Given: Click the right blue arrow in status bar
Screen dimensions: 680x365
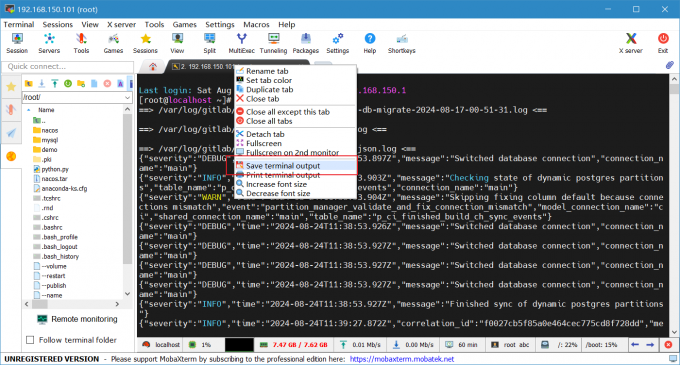Looking at the screenshot, I should (650, 345).
